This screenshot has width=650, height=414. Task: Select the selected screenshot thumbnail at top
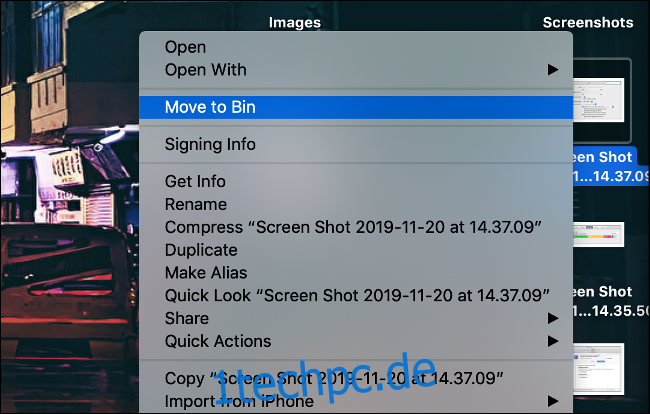(601, 100)
